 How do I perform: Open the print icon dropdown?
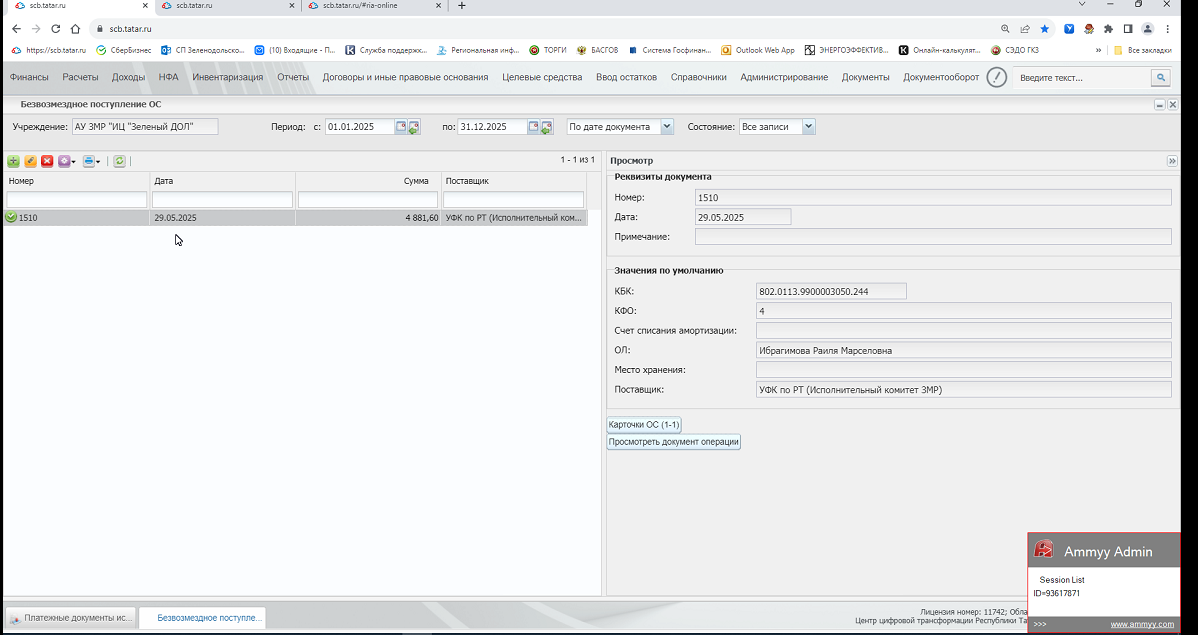92,161
